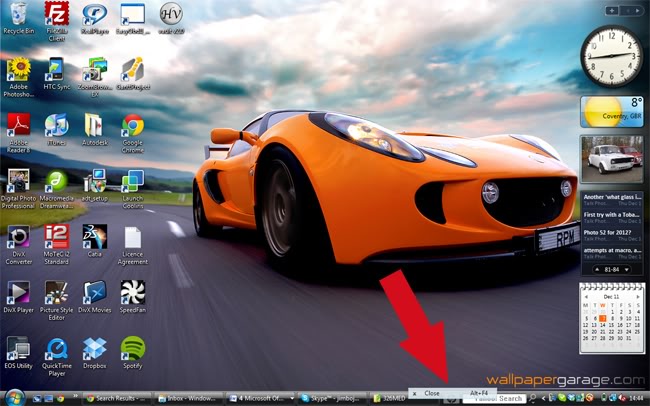Screen dimensions: 650x406
Task: Open the Inbox - Windows taskbar item
Action: point(188,398)
